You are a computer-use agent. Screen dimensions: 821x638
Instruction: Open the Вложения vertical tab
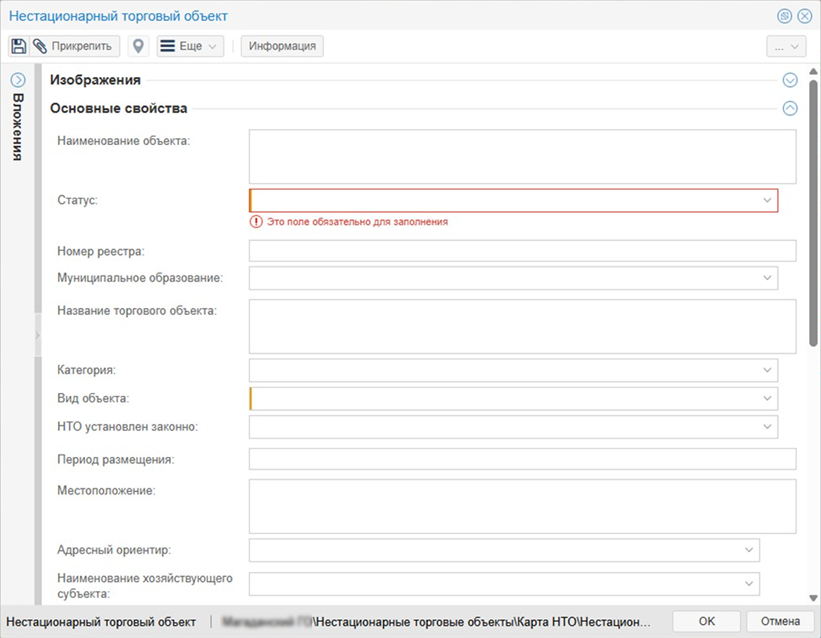[x=18, y=127]
